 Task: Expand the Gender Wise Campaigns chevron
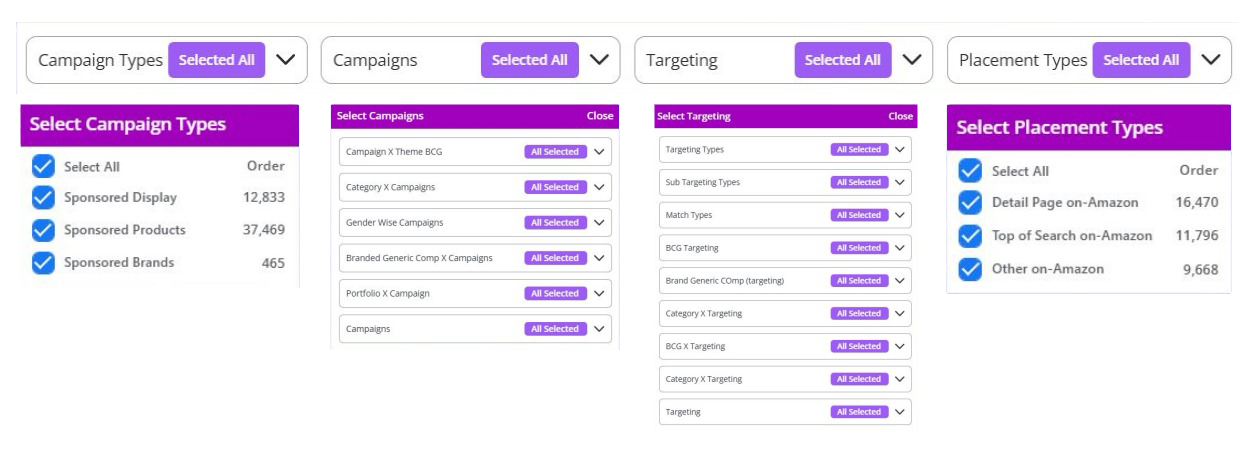click(599, 222)
